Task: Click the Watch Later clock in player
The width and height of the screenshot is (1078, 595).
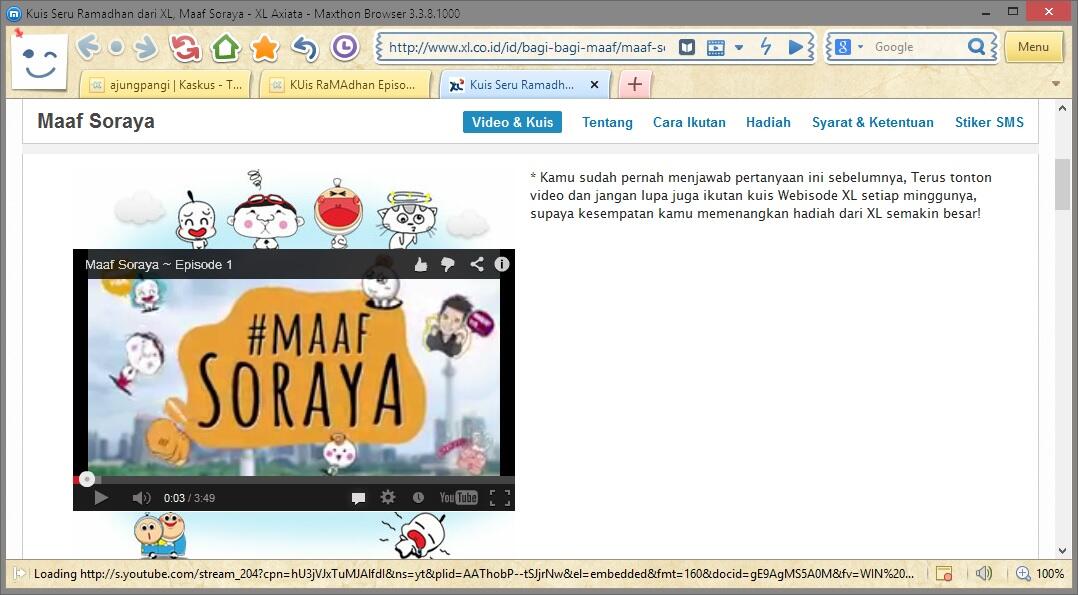Action: [x=418, y=498]
